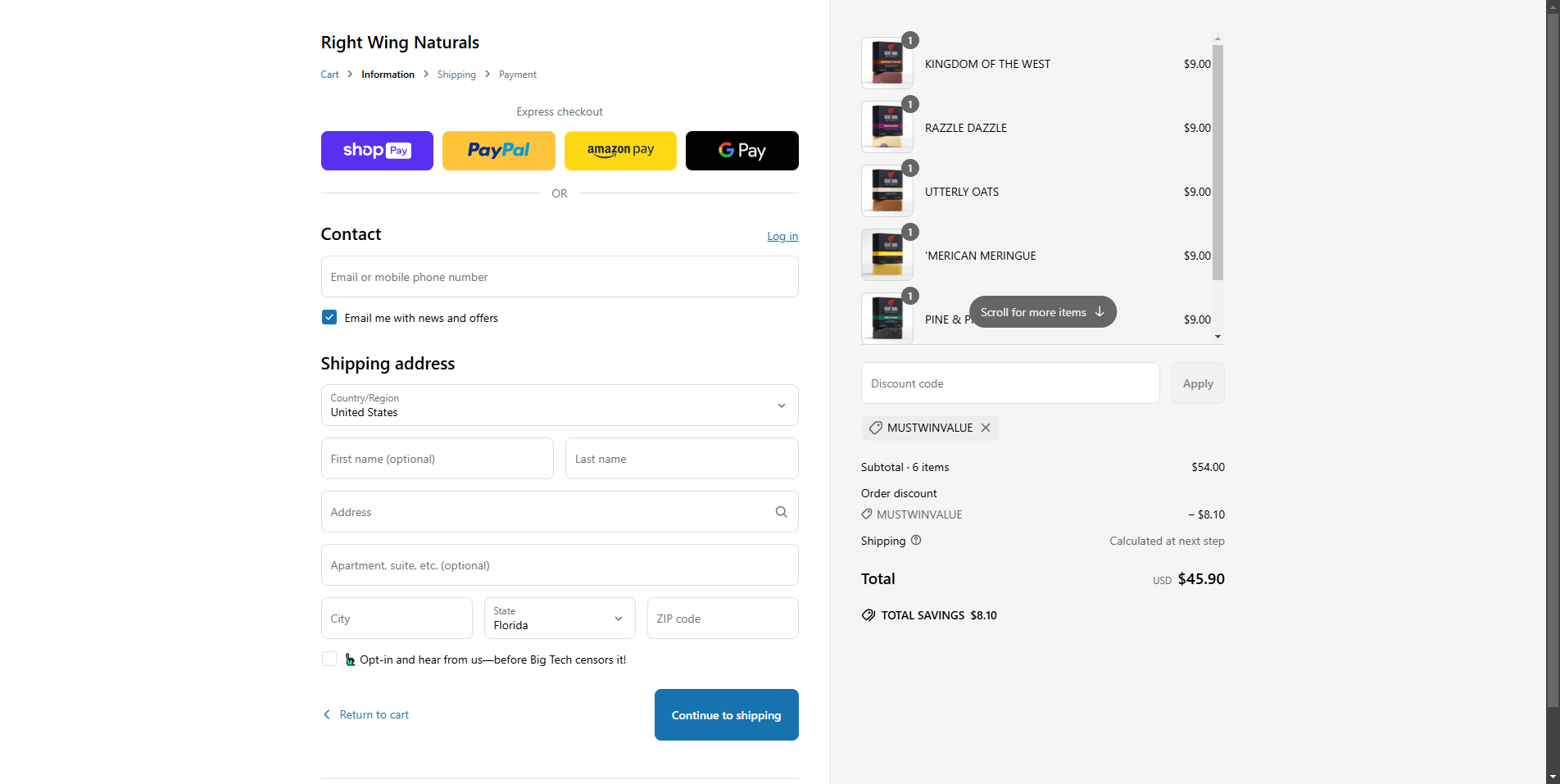Select the Information breadcrumb step
Viewport: 1560px width, 784px height.
[x=388, y=75]
